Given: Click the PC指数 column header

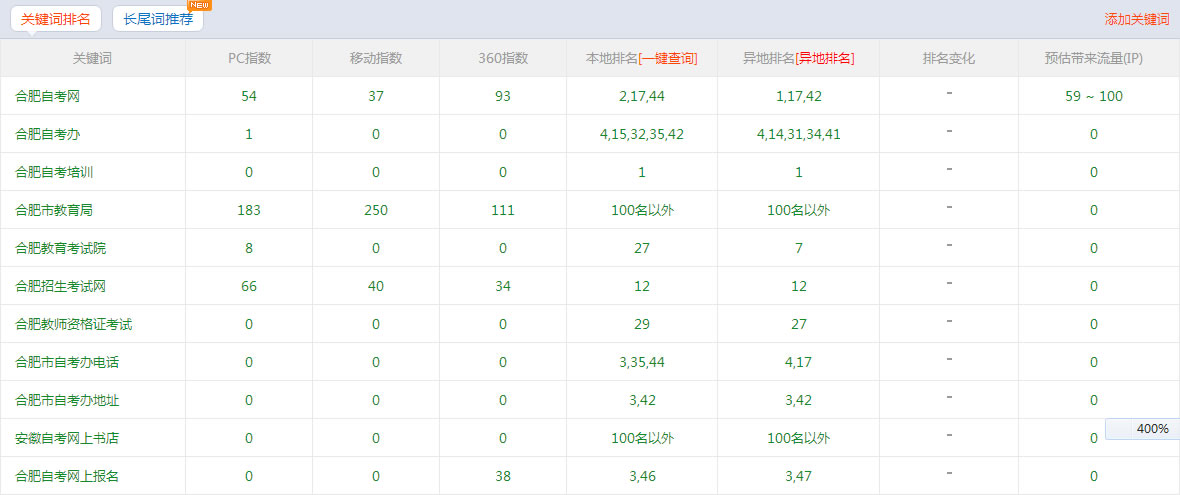Looking at the screenshot, I should point(249,58).
